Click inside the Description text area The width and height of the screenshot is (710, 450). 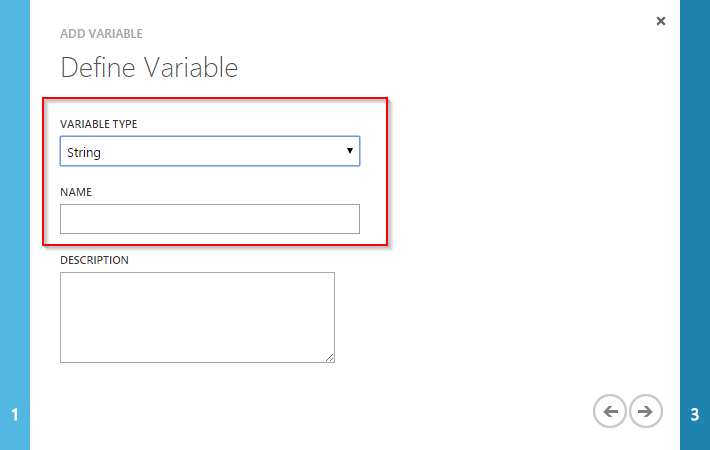pos(197,316)
